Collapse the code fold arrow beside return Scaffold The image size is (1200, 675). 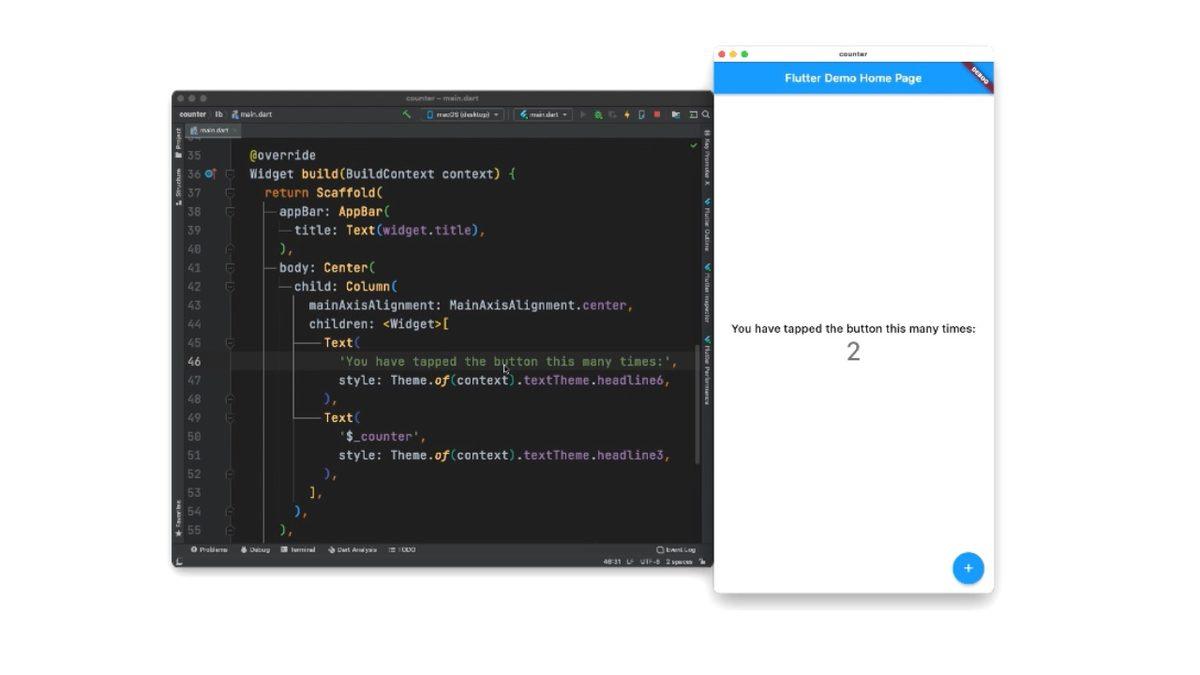229,192
